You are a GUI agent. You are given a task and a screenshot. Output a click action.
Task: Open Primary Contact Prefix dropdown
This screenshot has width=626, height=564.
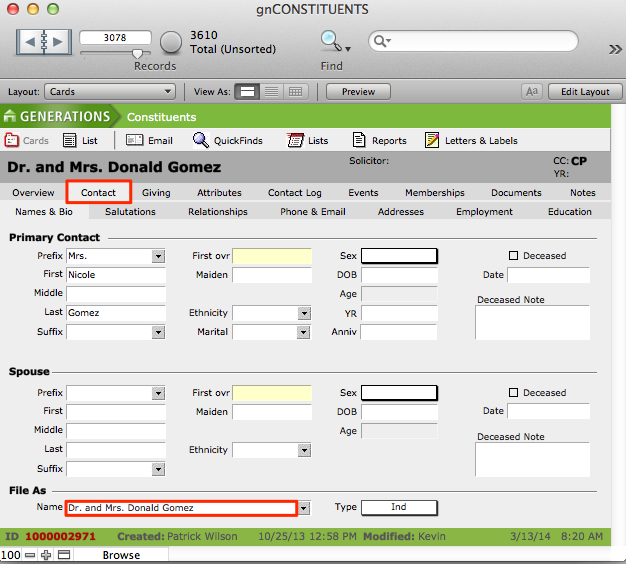tap(158, 257)
